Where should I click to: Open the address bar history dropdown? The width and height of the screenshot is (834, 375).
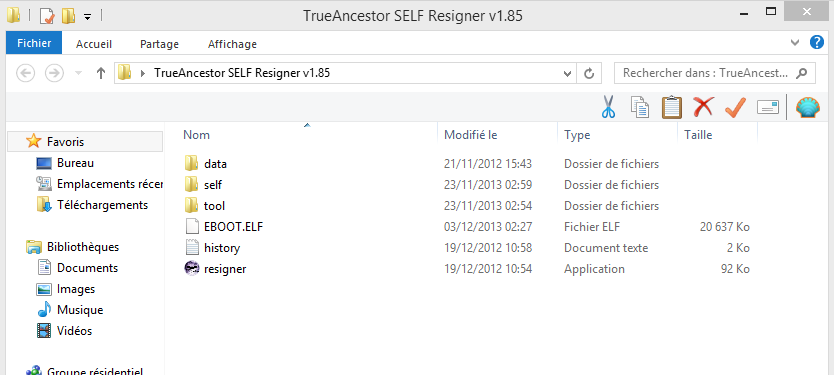point(568,73)
